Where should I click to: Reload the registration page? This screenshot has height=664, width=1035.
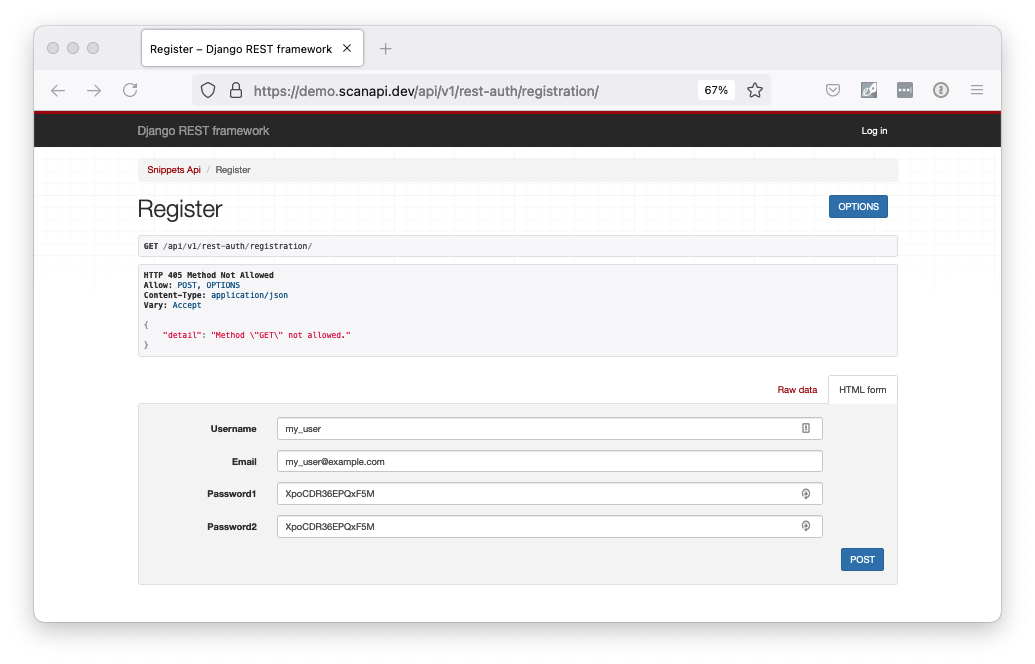pos(130,90)
